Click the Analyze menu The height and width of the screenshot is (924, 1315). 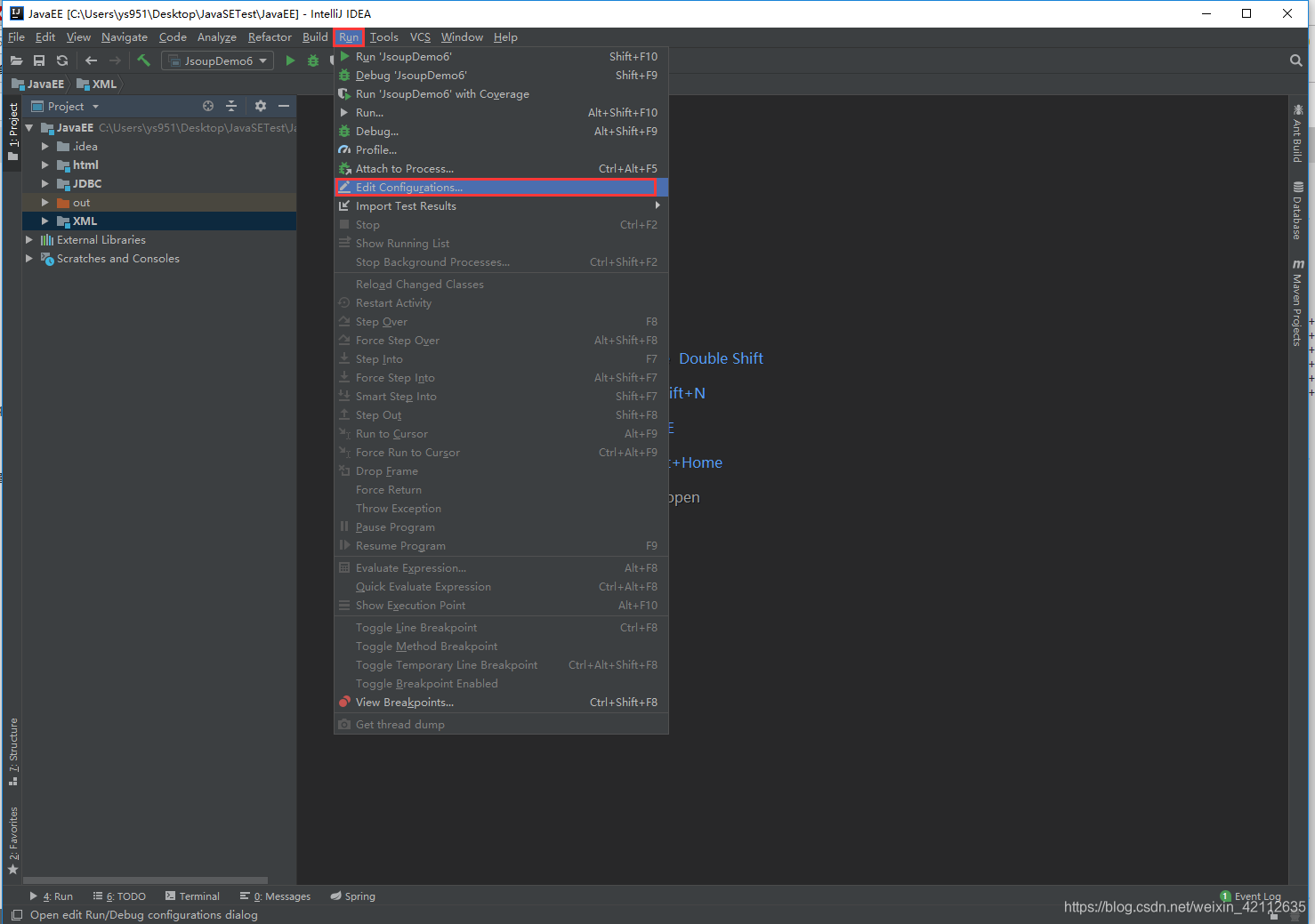217,37
